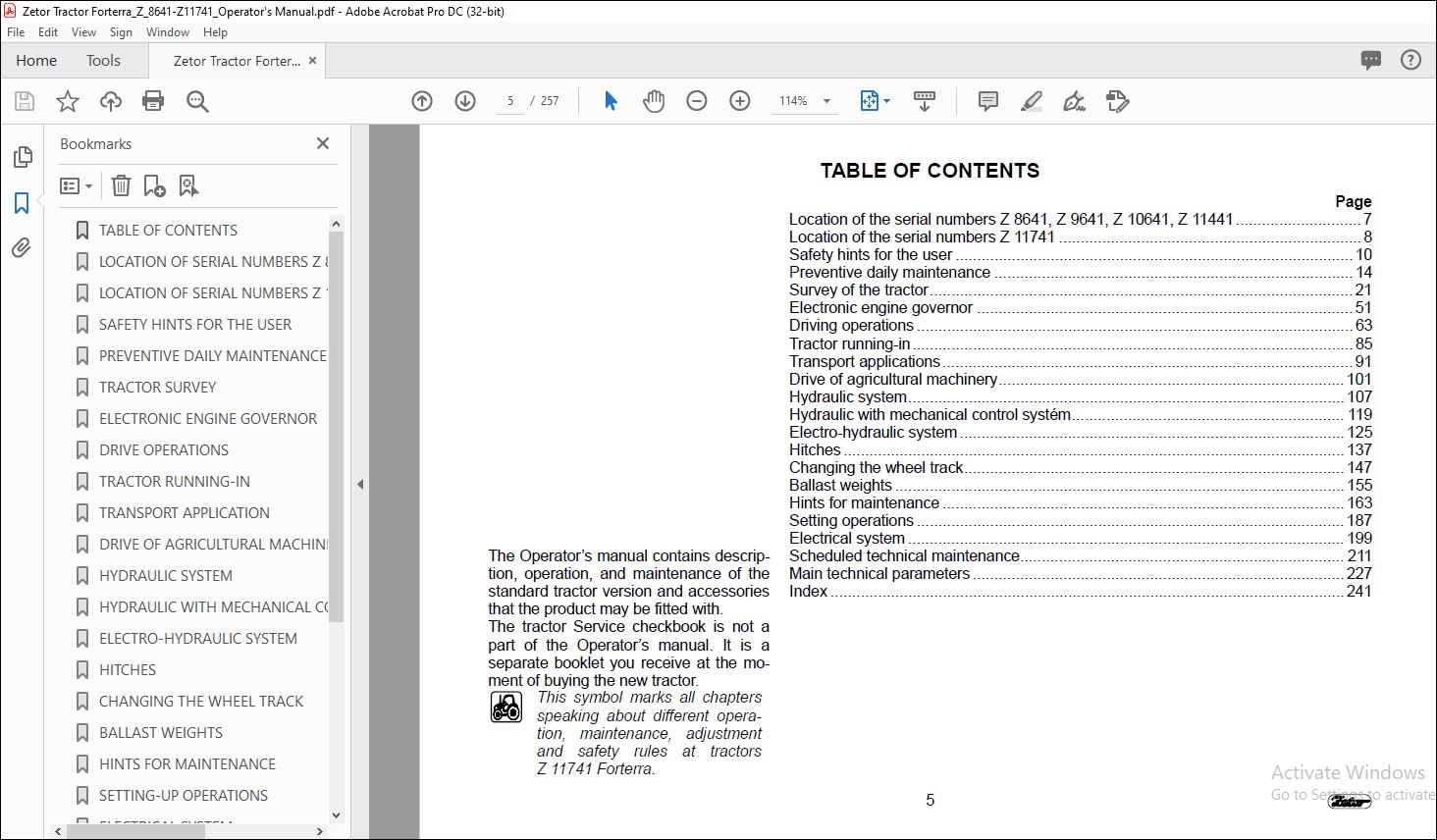Viewport: 1437px width, 840px height.
Task: Open TRACTOR RUNNING-IN bookmark
Action: click(x=175, y=481)
